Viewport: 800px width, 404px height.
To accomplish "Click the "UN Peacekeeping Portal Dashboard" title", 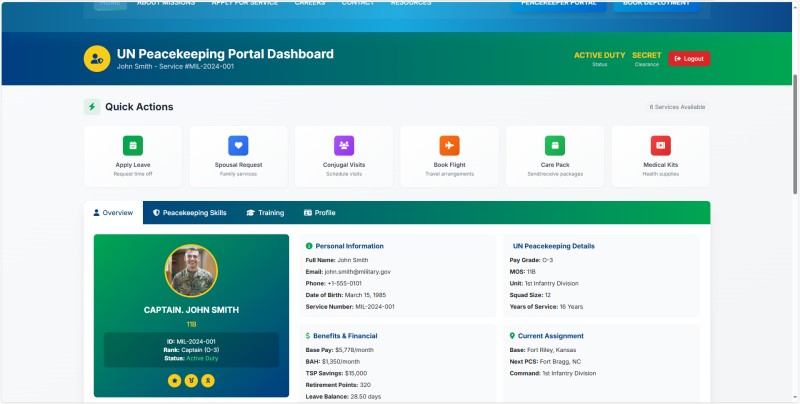I will [x=225, y=54].
